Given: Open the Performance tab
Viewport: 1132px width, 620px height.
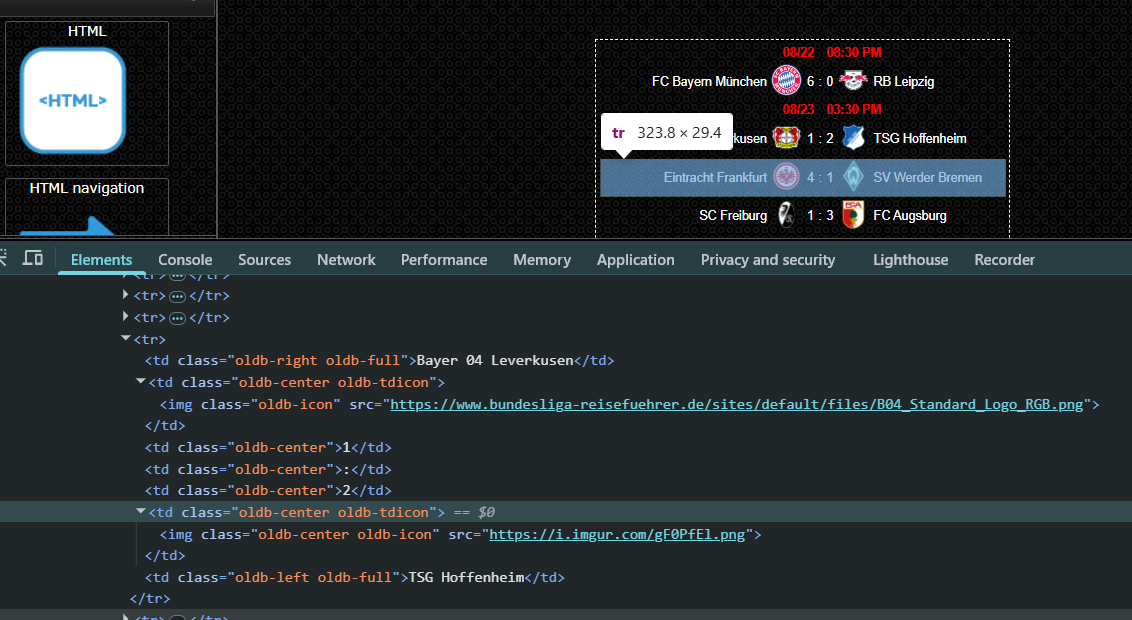Looking at the screenshot, I should coord(444,260).
